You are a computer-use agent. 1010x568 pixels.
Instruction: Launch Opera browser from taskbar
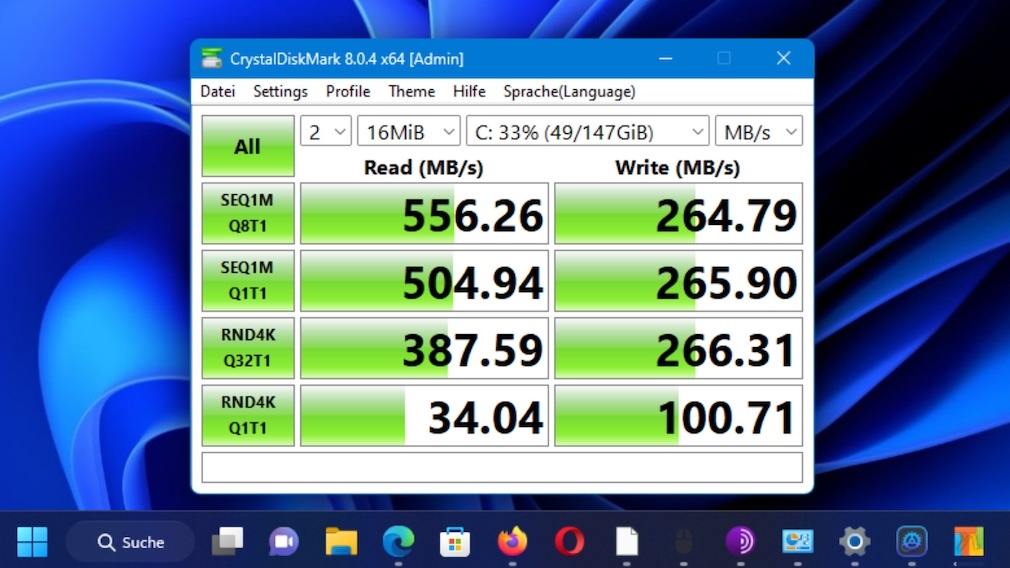coord(569,541)
